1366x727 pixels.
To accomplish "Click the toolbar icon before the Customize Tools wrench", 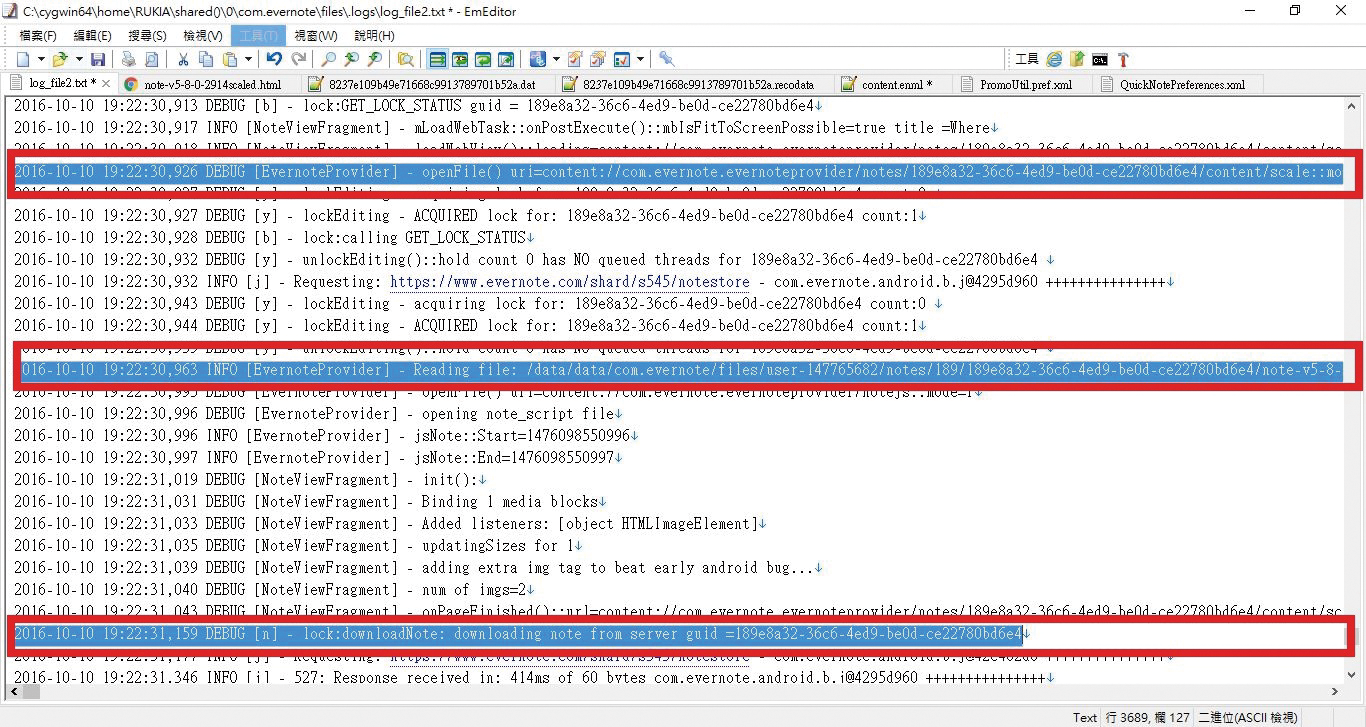I will coord(622,59).
